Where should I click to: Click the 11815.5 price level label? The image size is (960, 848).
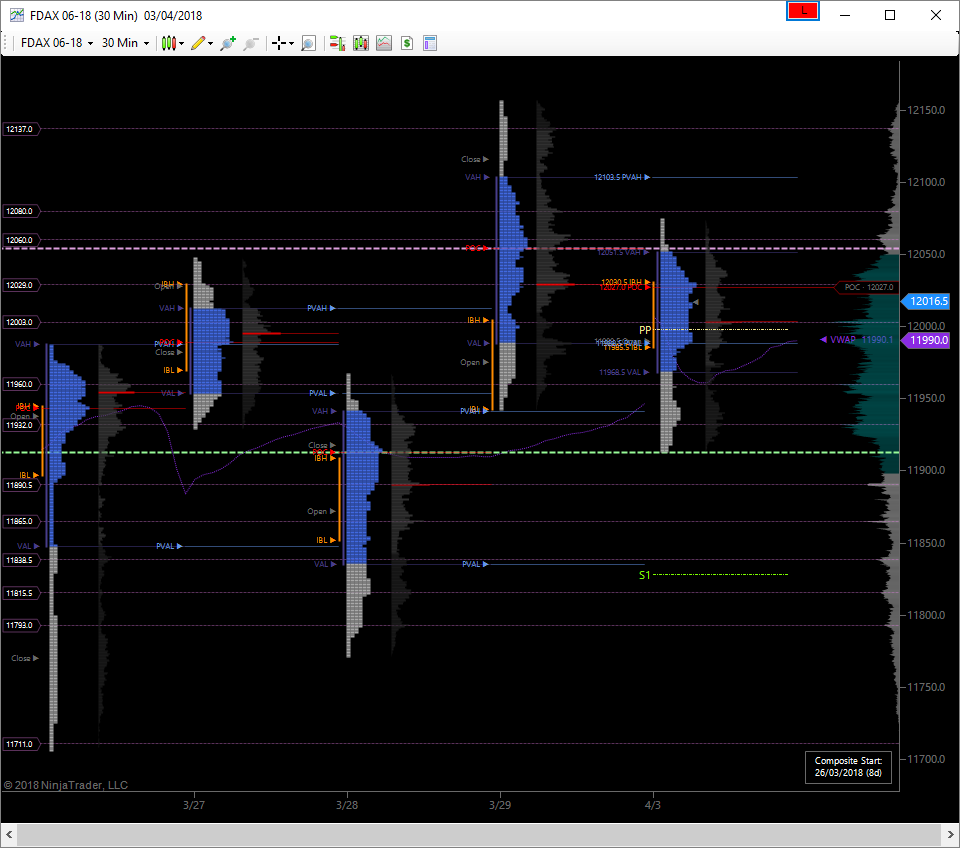point(21,593)
